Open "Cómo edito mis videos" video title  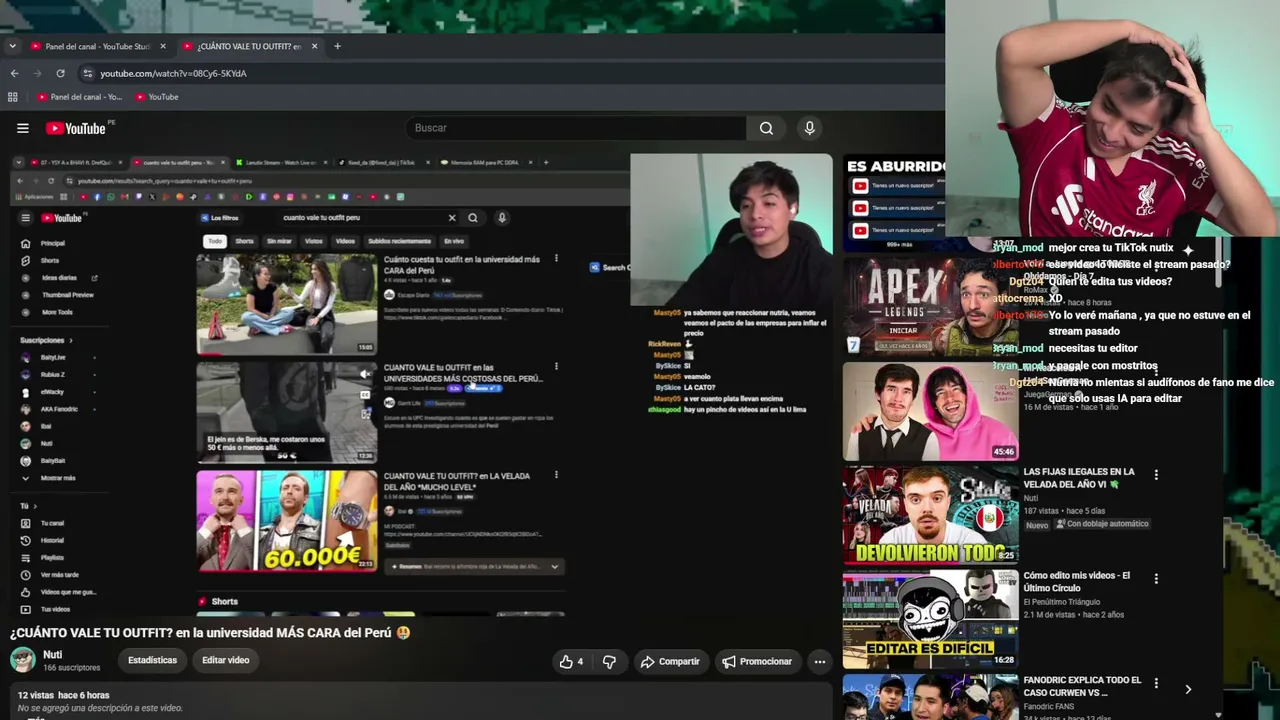[1077, 581]
